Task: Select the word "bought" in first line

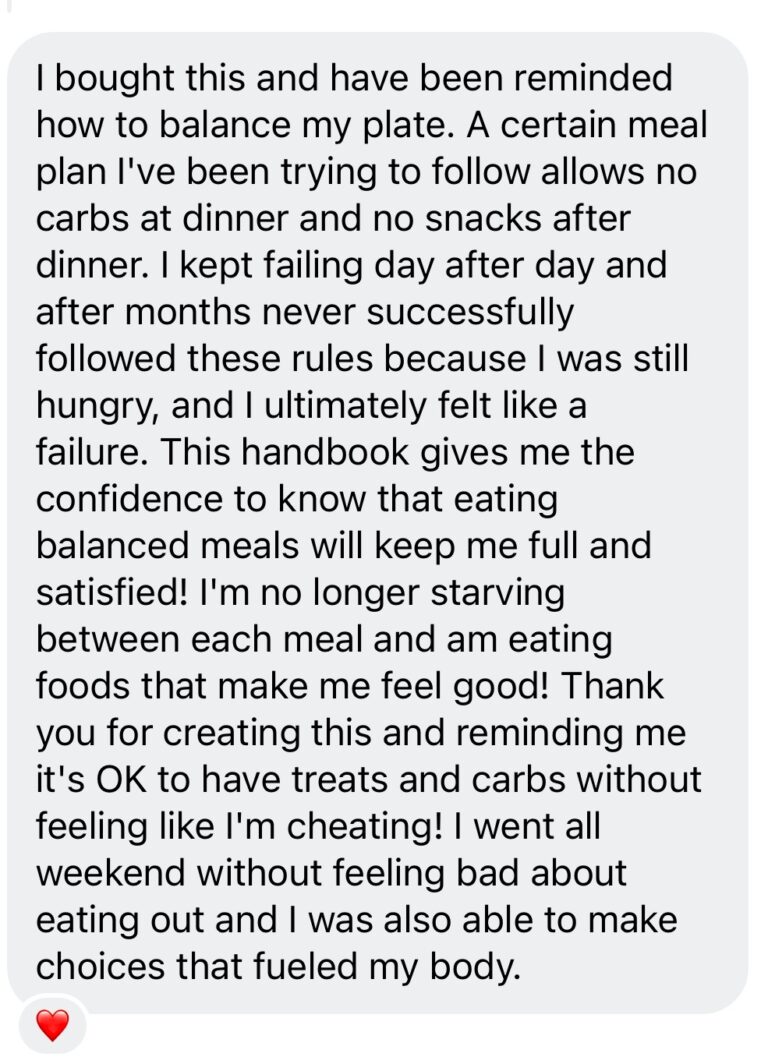Action: point(115,79)
